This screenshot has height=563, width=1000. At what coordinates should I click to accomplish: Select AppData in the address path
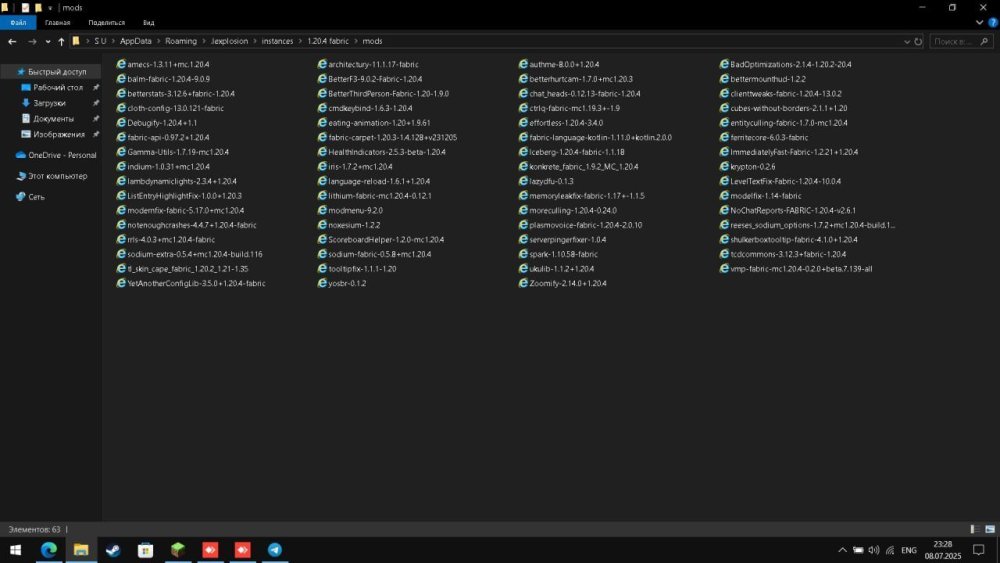[x=136, y=41]
